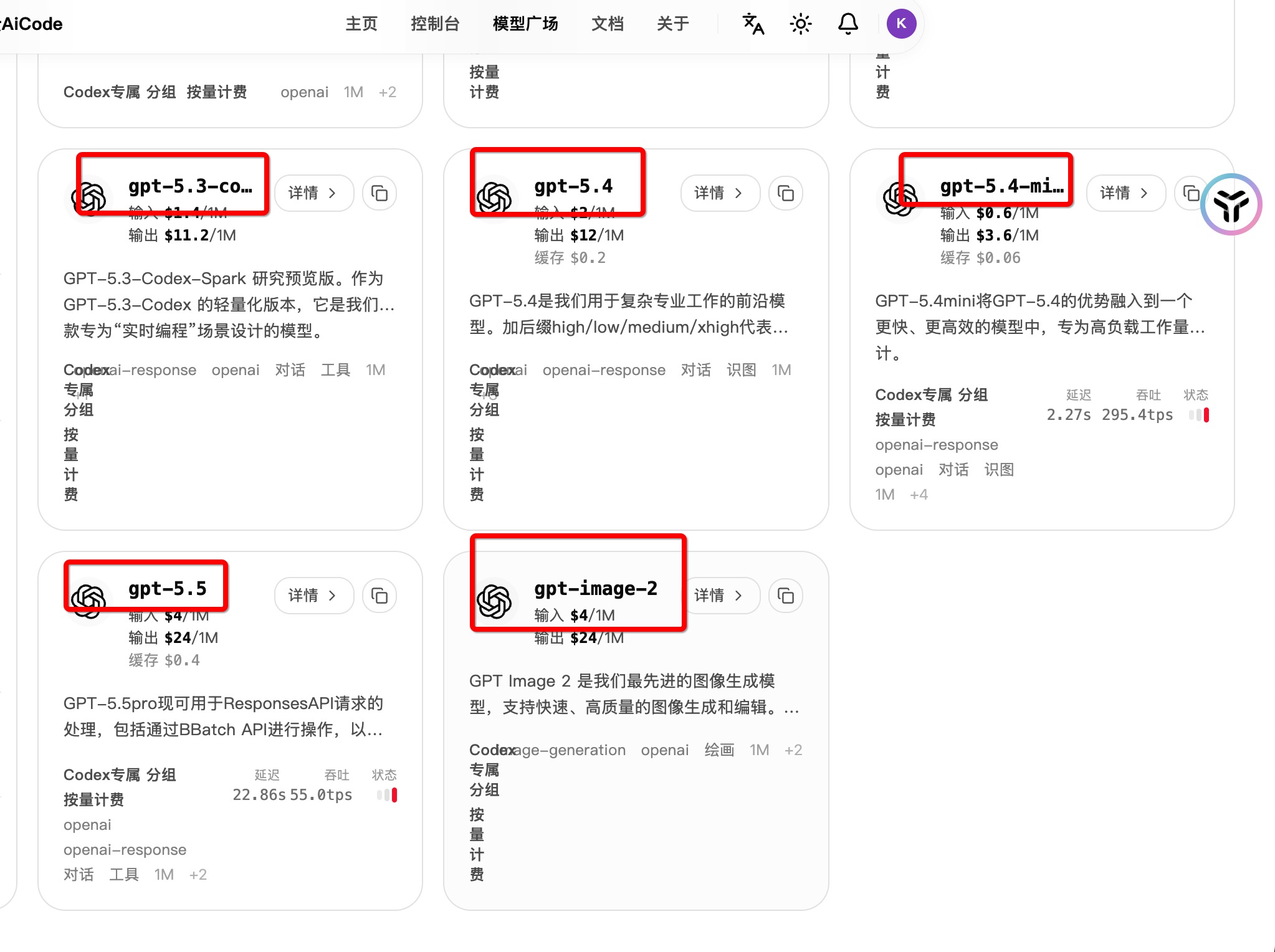Click the OpenAI logo on gpt-5.4 card
The image size is (1275, 952).
(494, 199)
